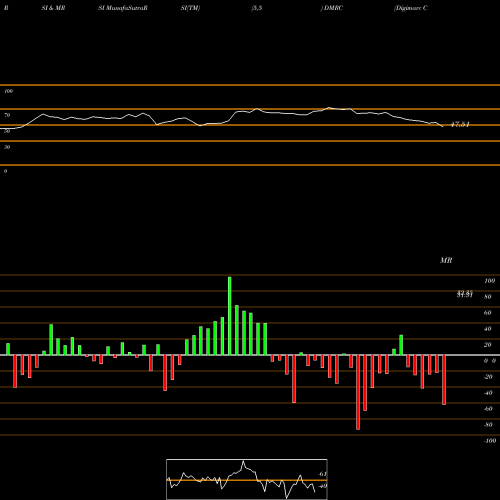Click the 'MR' panel label
Screen dimensions: 500x500
(x=446, y=260)
